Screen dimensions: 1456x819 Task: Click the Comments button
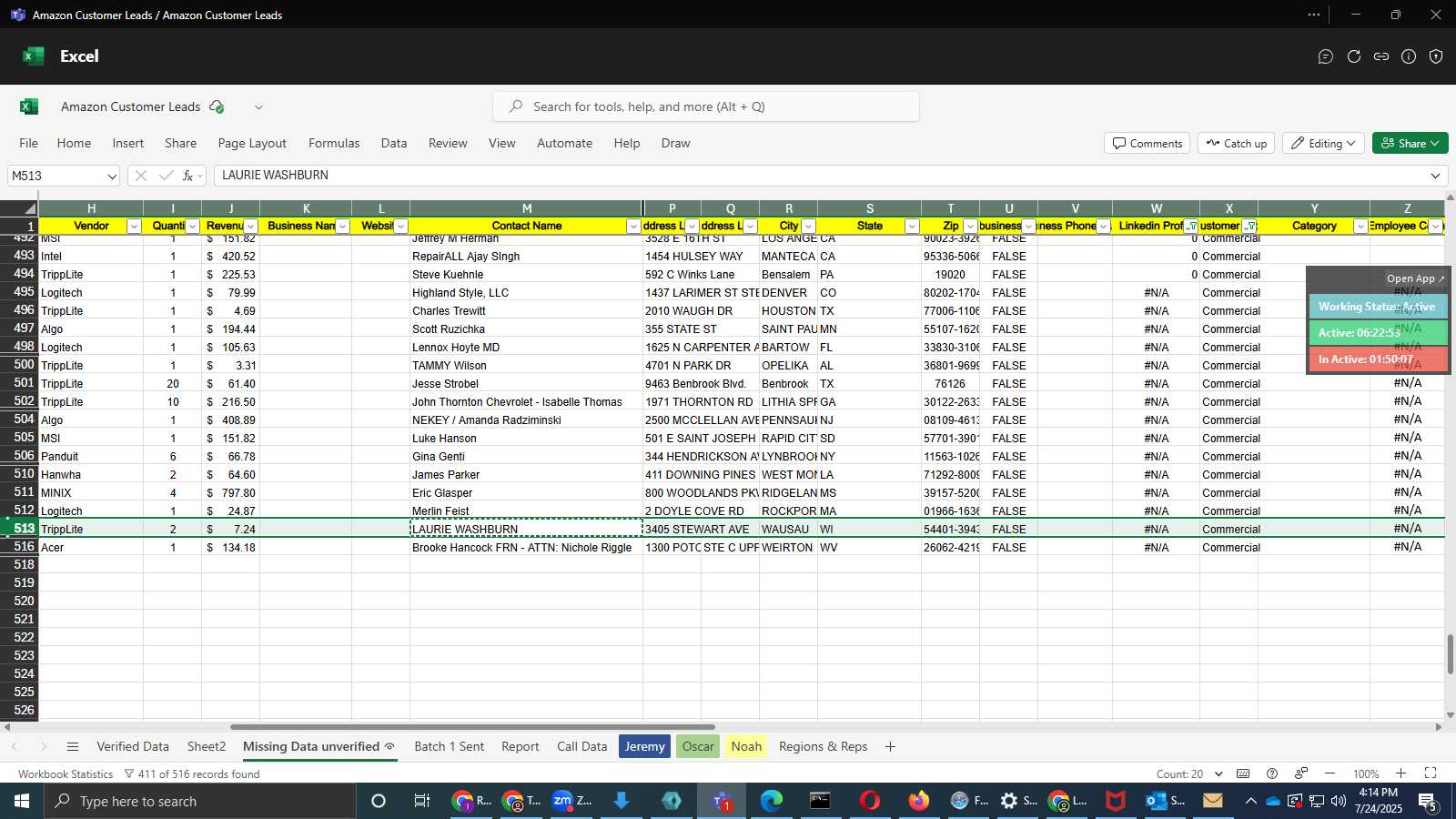1148,144
